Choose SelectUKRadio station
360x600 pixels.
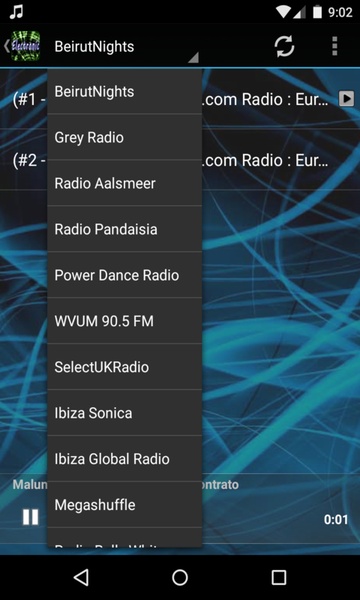point(124,367)
